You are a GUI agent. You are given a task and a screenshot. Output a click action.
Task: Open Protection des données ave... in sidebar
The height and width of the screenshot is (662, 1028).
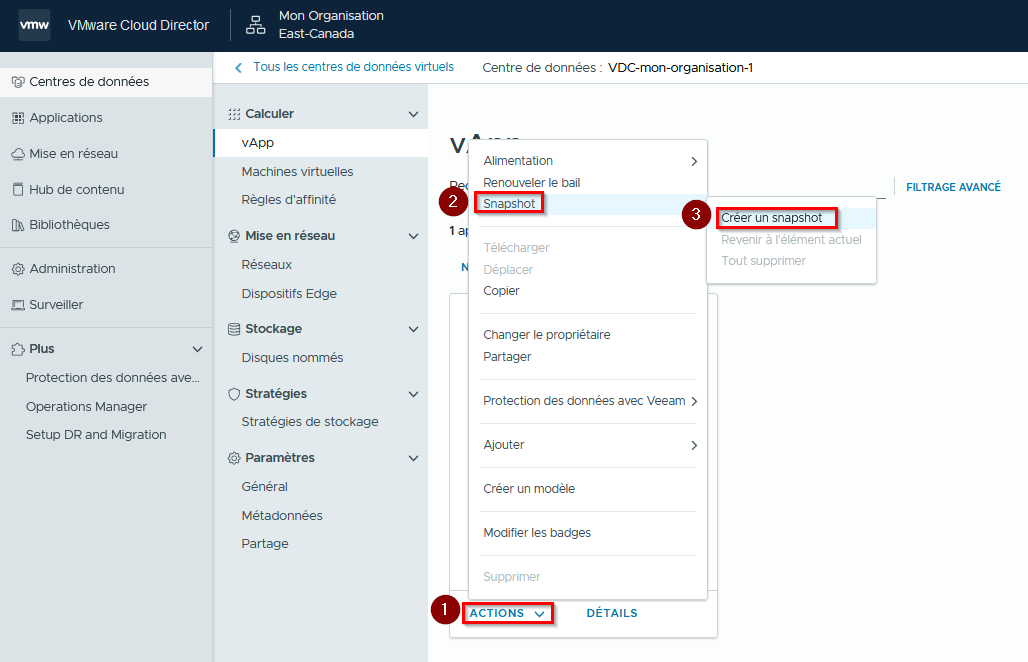tap(113, 378)
